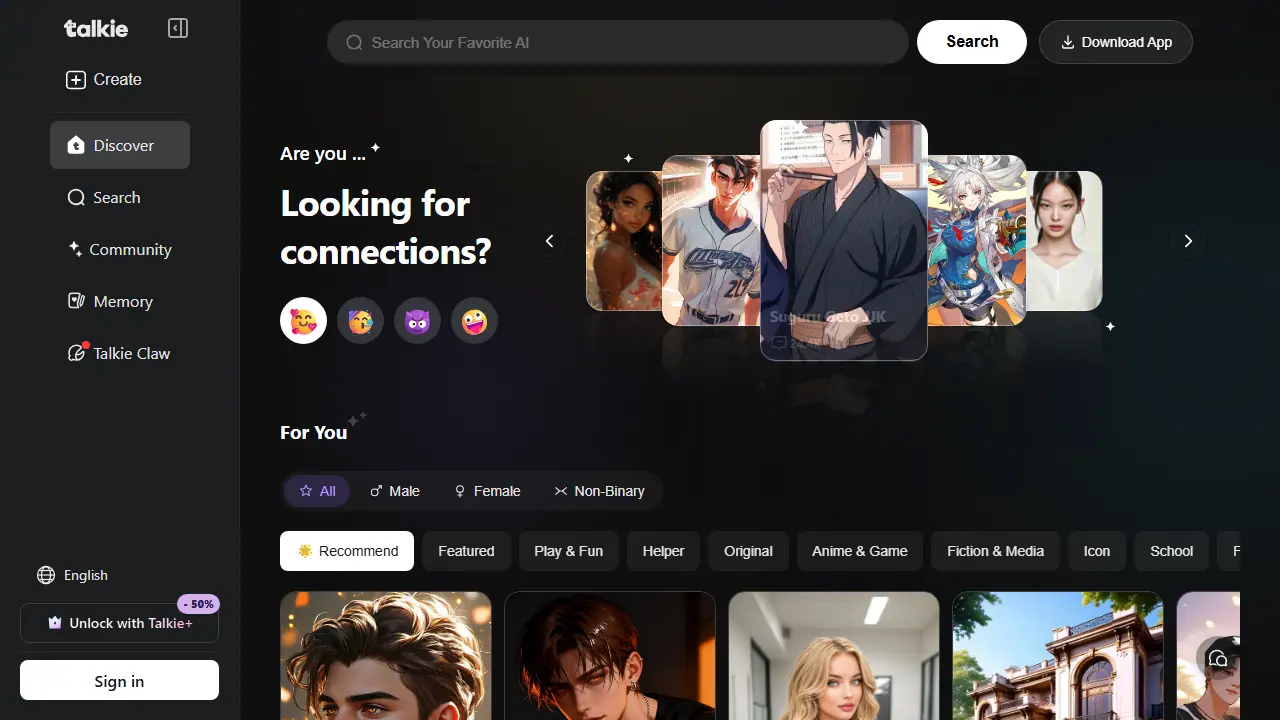Image resolution: width=1280 pixels, height=720 pixels.
Task: Open Suguru Geto character card
Action: point(844,240)
